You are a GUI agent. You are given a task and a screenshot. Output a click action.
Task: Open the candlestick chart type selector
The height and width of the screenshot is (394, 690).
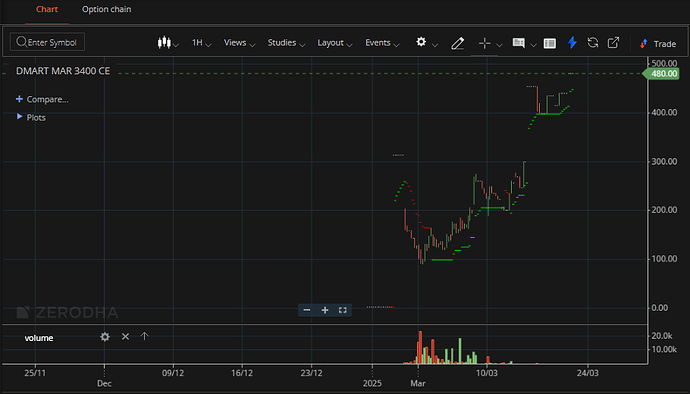pos(168,43)
